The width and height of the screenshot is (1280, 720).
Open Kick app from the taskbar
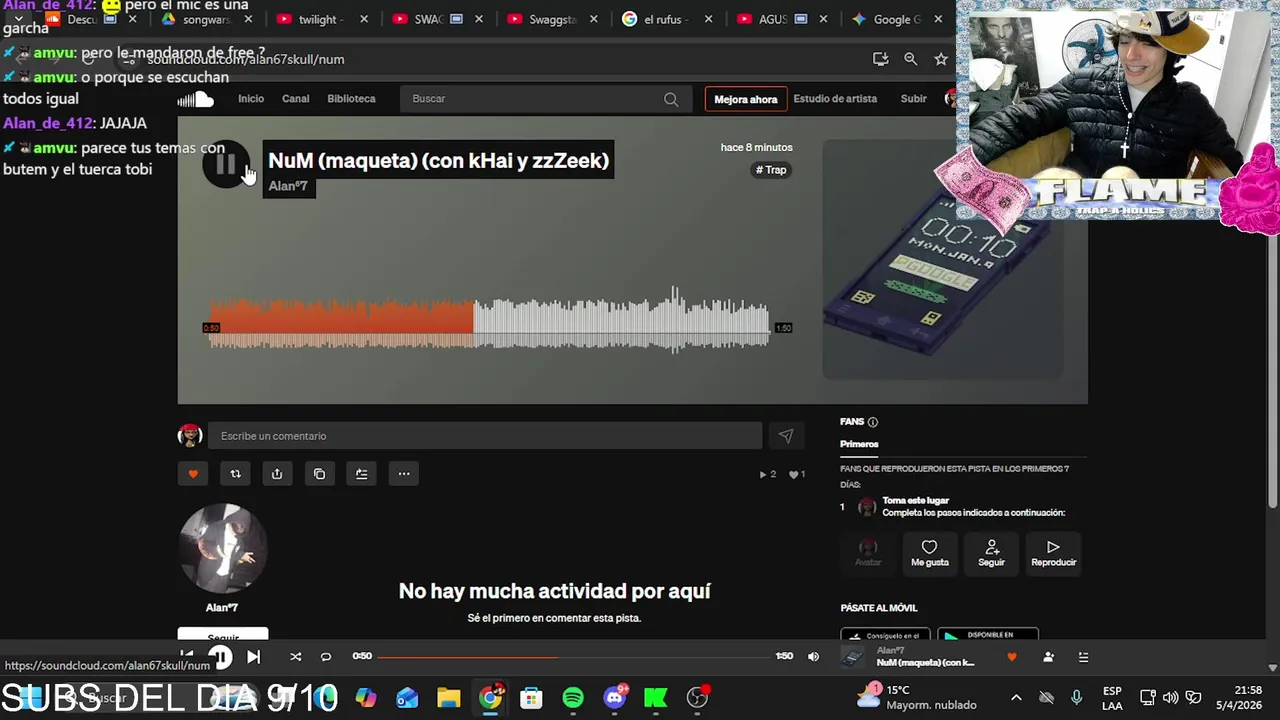coord(656,698)
